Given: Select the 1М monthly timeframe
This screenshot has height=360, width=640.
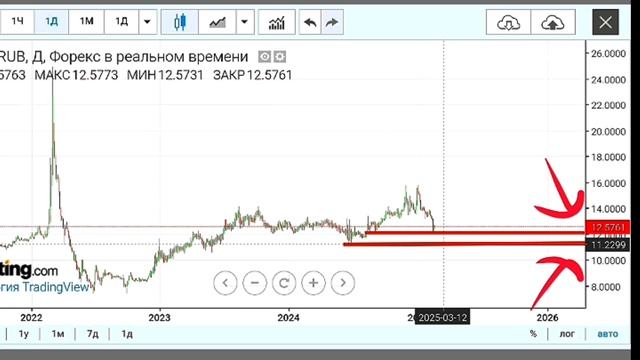Looking at the screenshot, I should pyautogui.click(x=87, y=22).
